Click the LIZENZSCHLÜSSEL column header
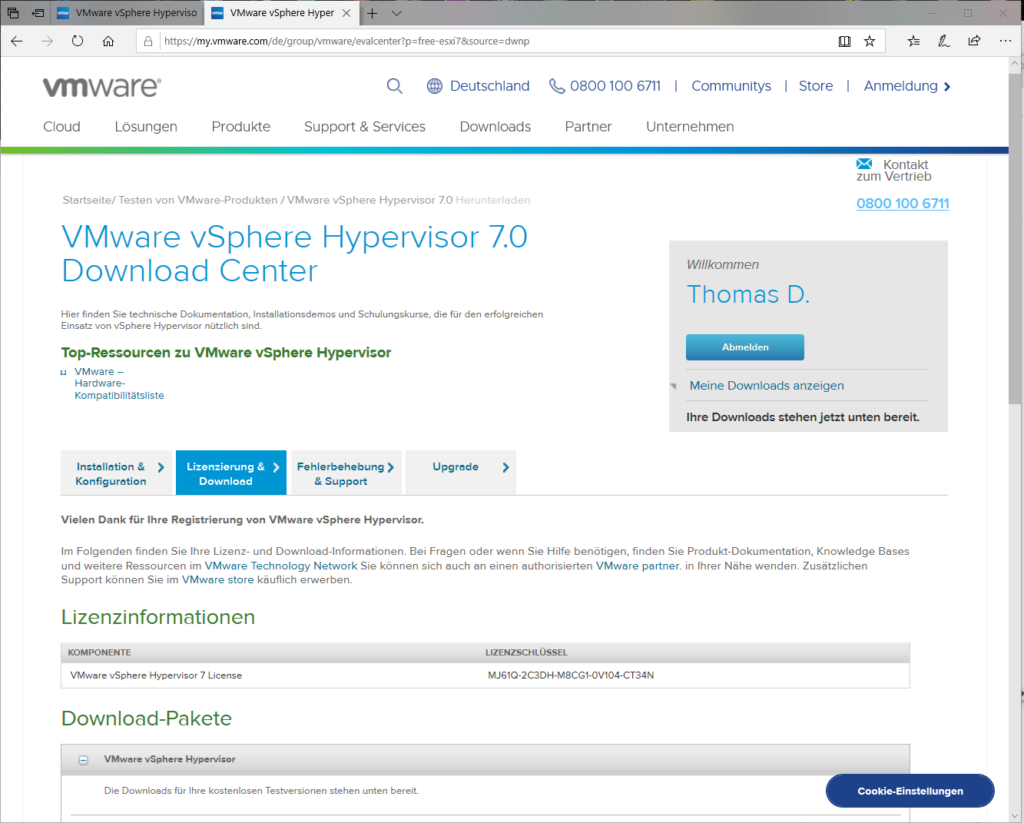 526,653
